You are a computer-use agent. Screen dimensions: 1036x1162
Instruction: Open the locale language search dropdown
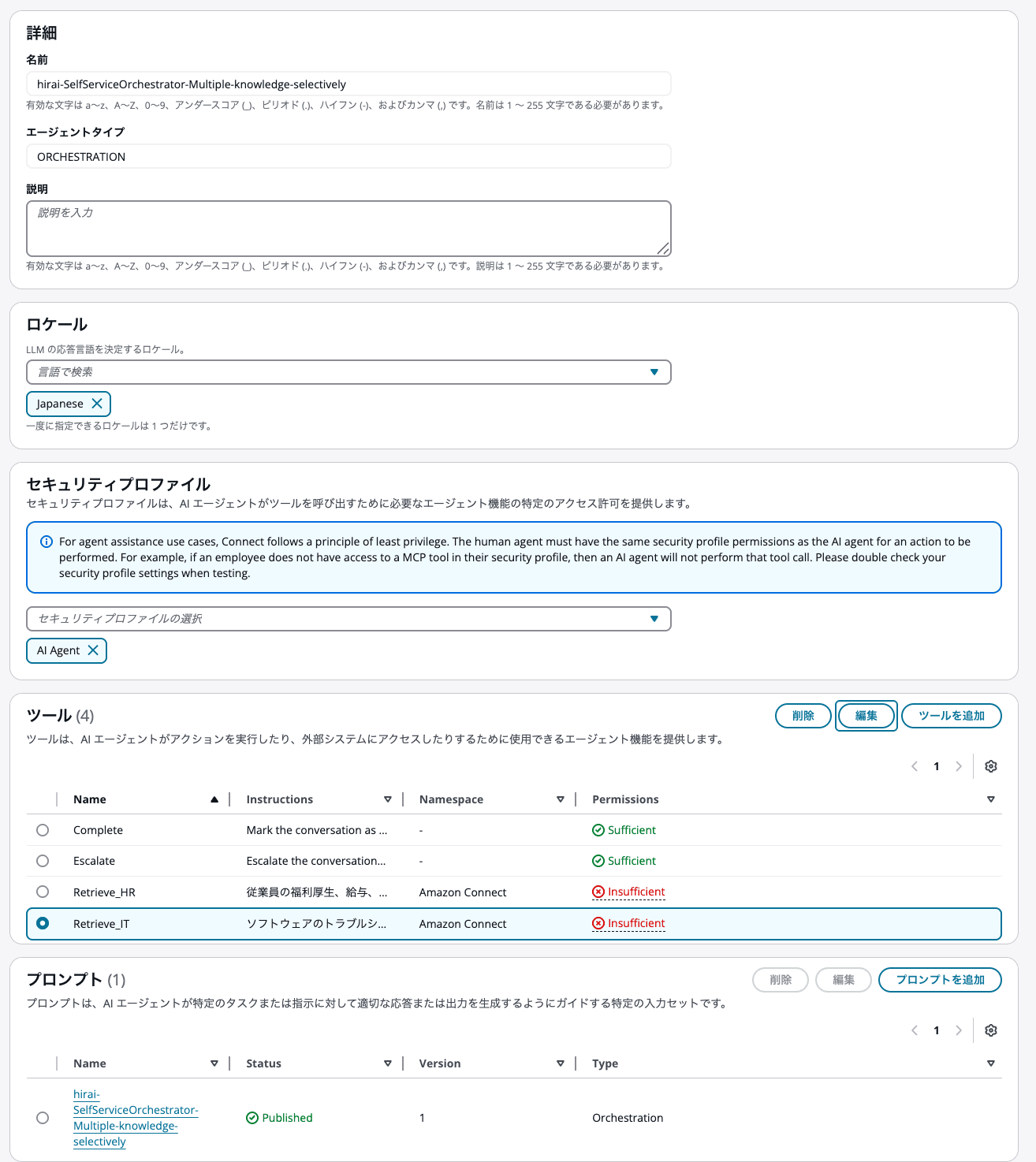click(348, 372)
